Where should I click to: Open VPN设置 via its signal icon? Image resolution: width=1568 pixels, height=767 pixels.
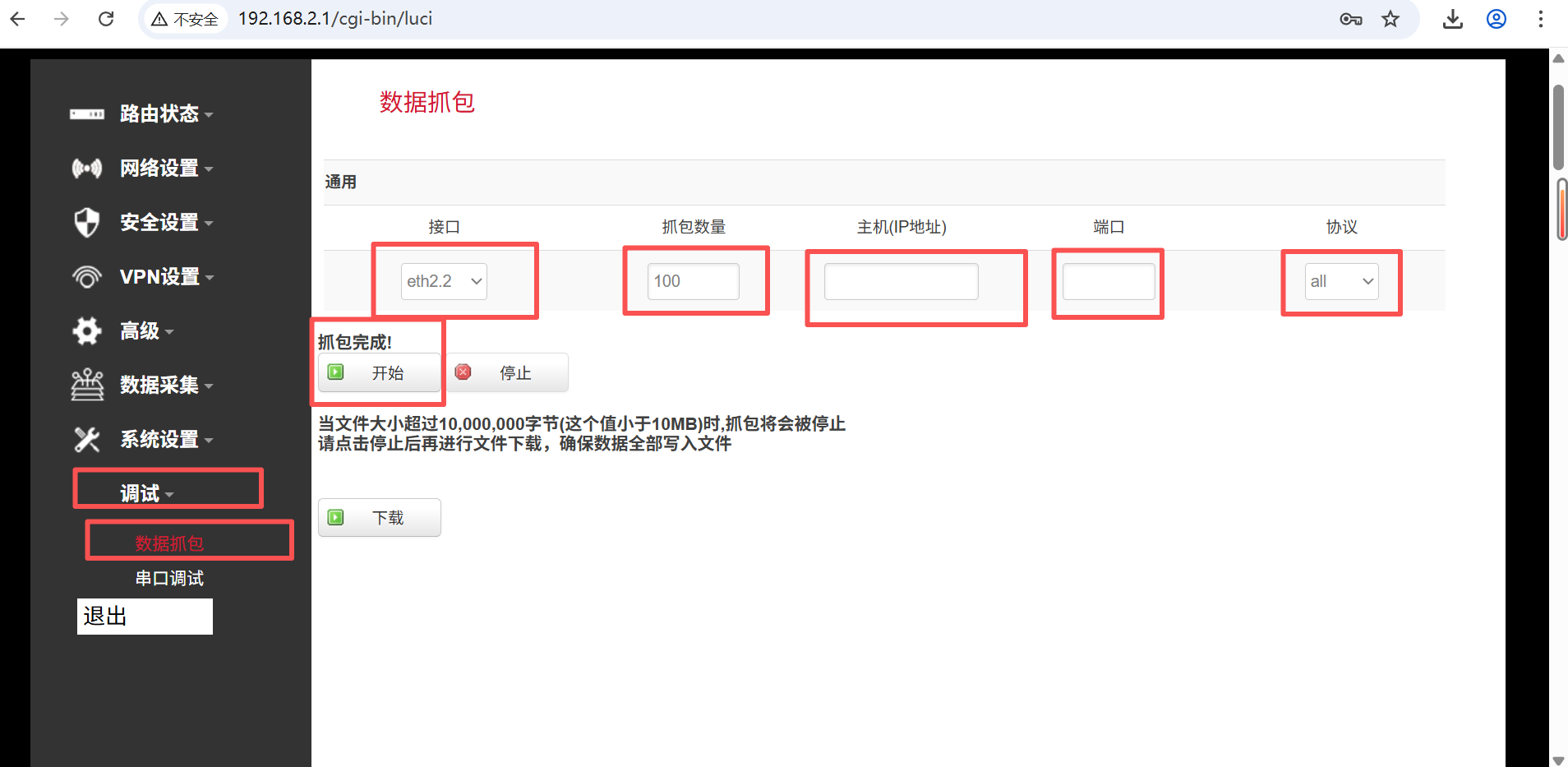(x=86, y=277)
